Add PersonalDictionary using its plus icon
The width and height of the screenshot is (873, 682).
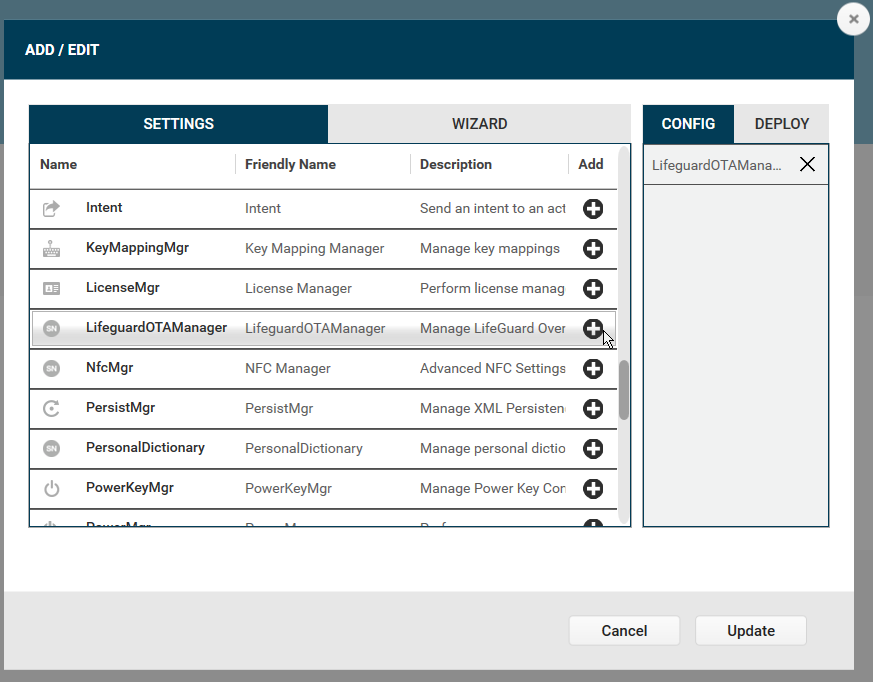click(593, 448)
